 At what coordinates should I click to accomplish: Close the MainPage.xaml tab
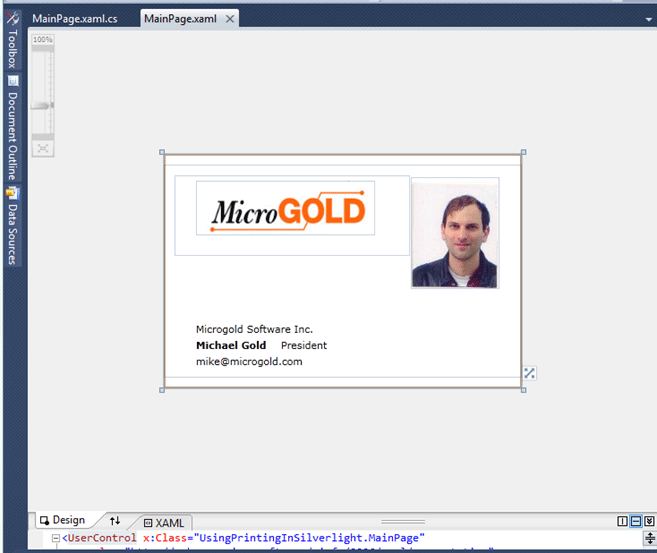(x=230, y=19)
